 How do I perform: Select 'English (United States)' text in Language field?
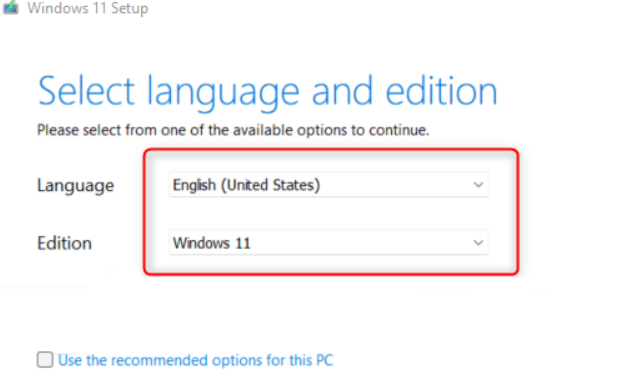click(x=246, y=185)
